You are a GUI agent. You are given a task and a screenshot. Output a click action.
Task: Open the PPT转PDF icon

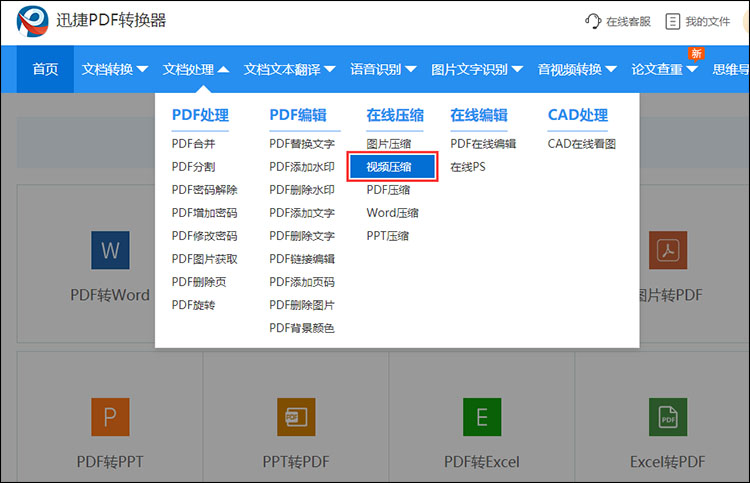pos(296,417)
